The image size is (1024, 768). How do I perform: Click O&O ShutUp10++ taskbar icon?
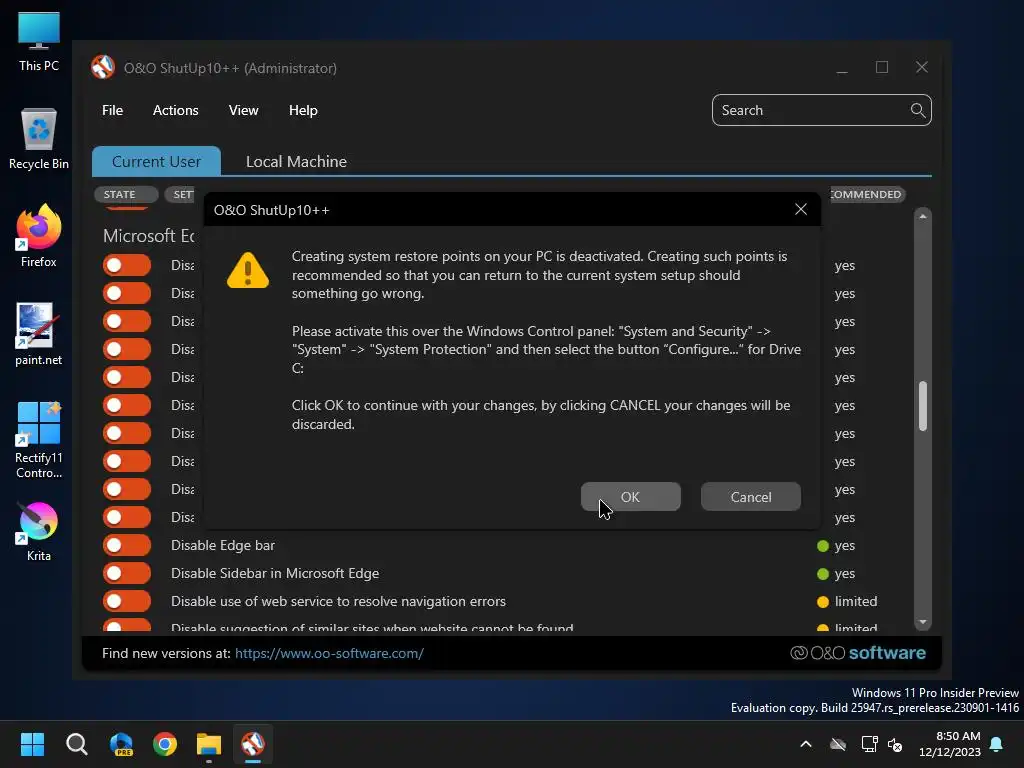[x=253, y=744]
